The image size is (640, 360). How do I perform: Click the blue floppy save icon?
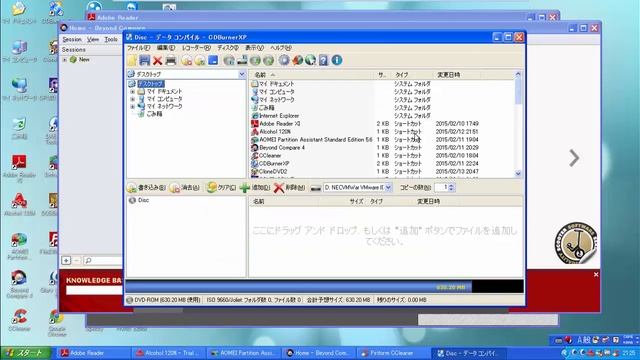pos(144,60)
